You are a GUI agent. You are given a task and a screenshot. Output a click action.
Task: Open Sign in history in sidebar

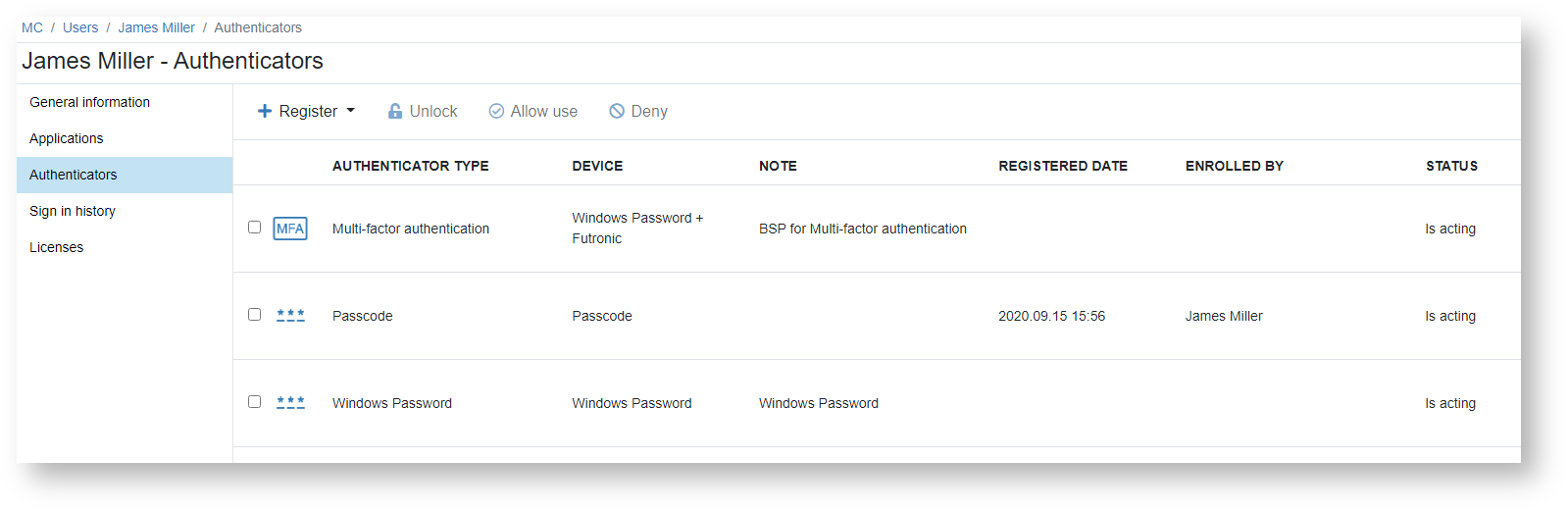coord(73,211)
